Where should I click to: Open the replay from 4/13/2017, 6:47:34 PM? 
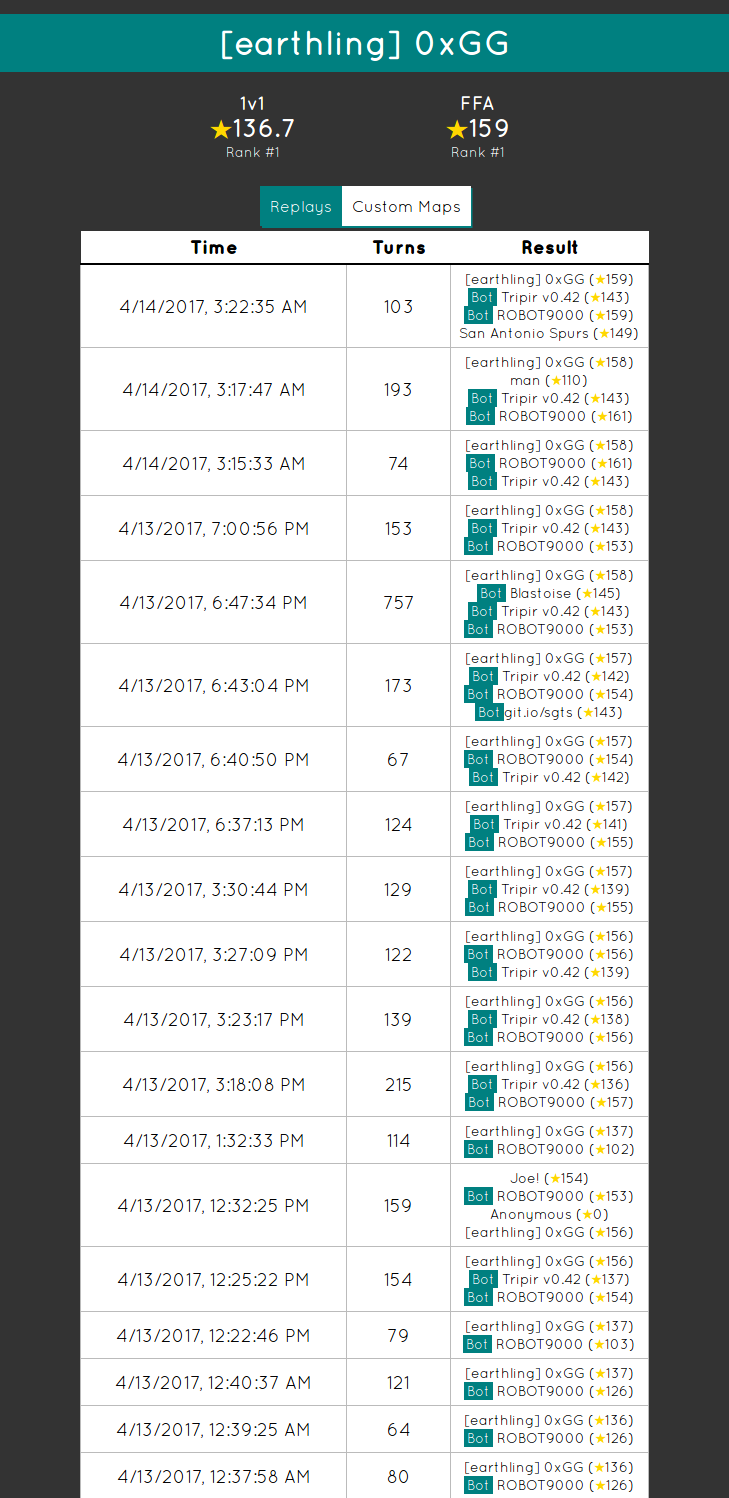pyautogui.click(x=213, y=603)
